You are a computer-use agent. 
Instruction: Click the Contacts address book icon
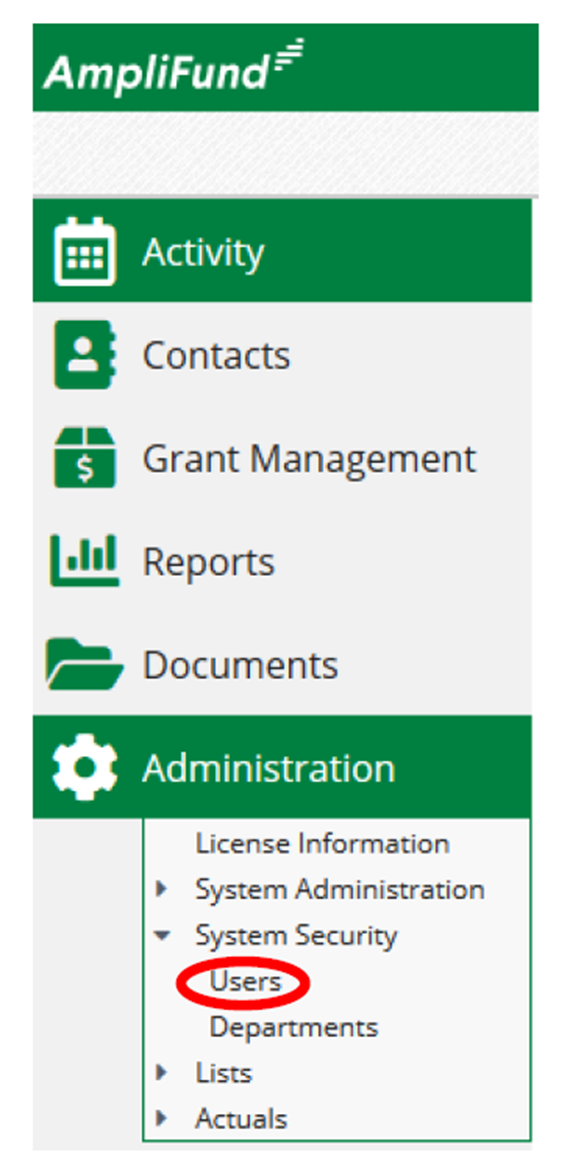[84, 355]
